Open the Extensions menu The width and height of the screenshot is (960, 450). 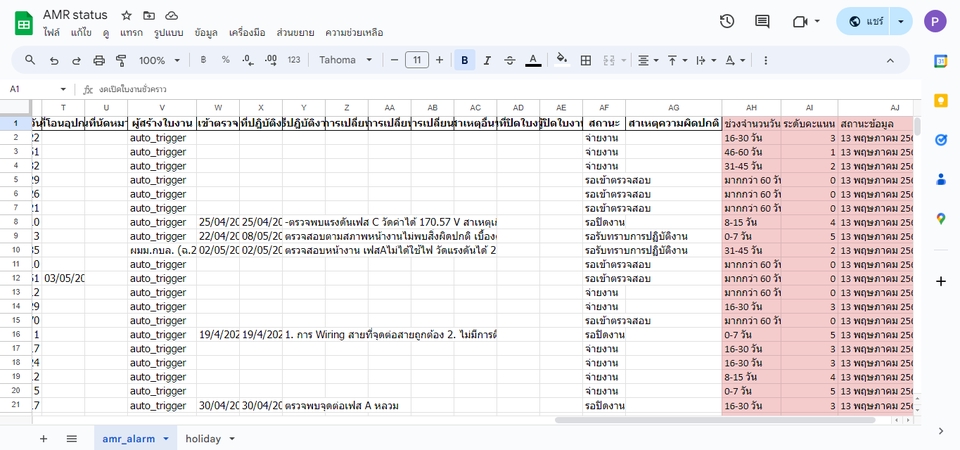pyautogui.click(x=296, y=33)
